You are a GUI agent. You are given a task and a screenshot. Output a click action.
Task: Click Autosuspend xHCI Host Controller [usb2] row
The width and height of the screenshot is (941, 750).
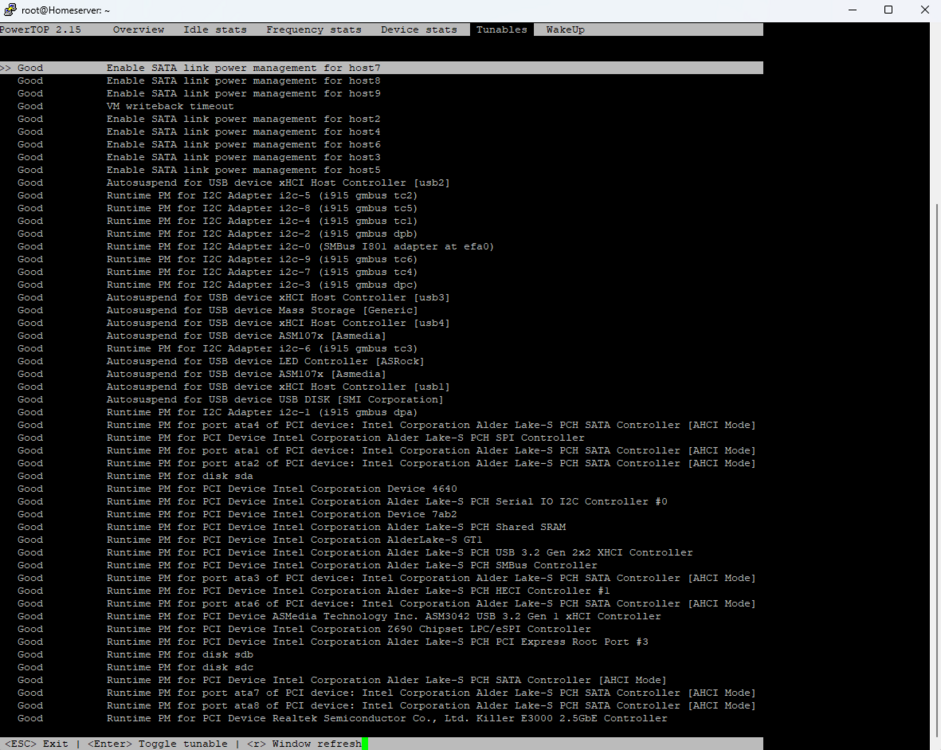tap(233, 182)
